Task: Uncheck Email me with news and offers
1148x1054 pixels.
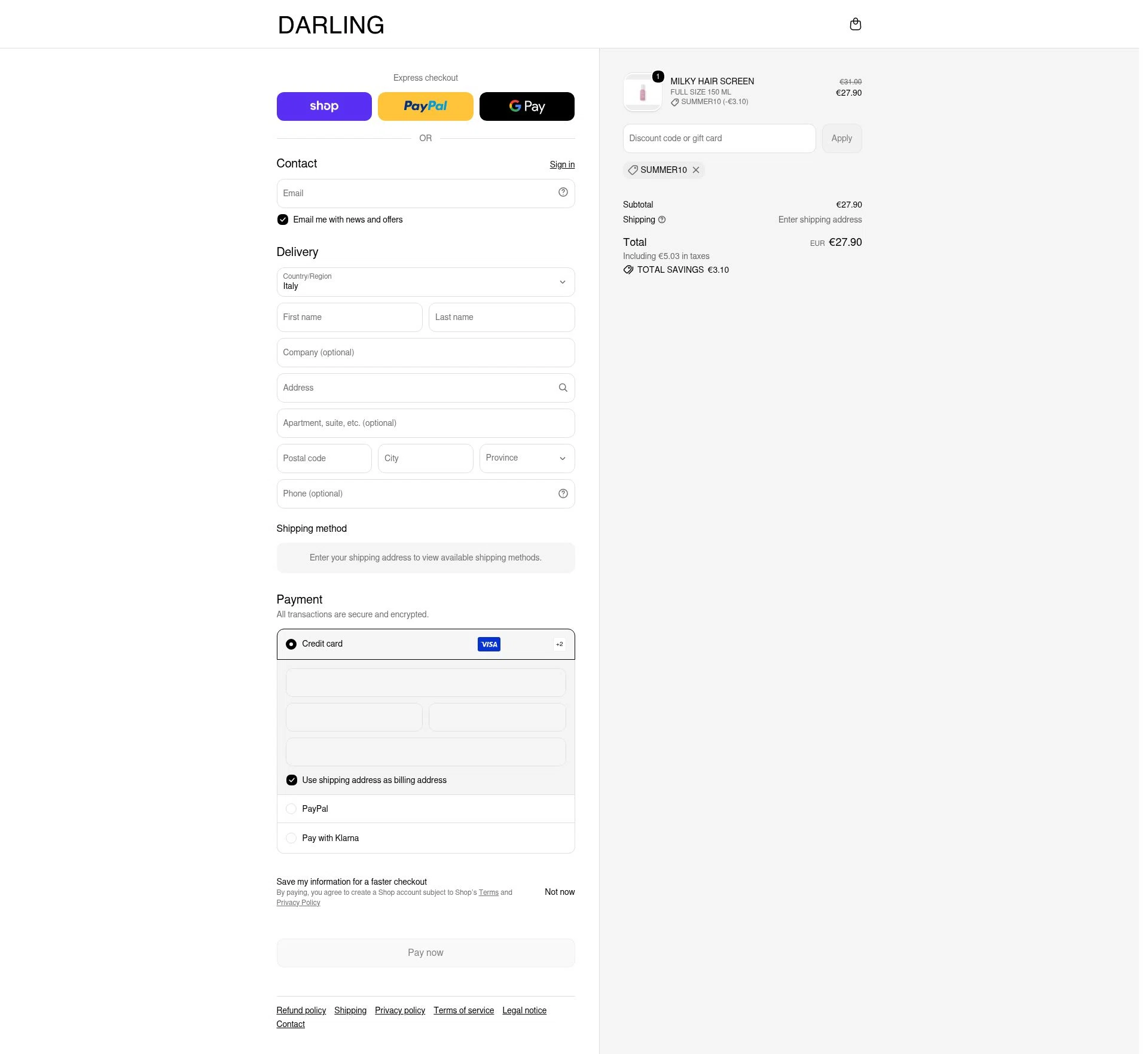Action: 283,220
